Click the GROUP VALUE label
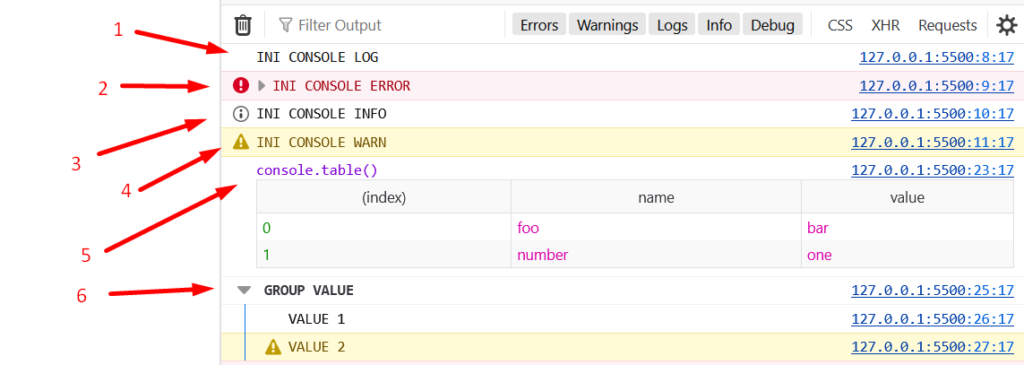Image resolution: width=1024 pixels, height=365 pixels. click(308, 291)
